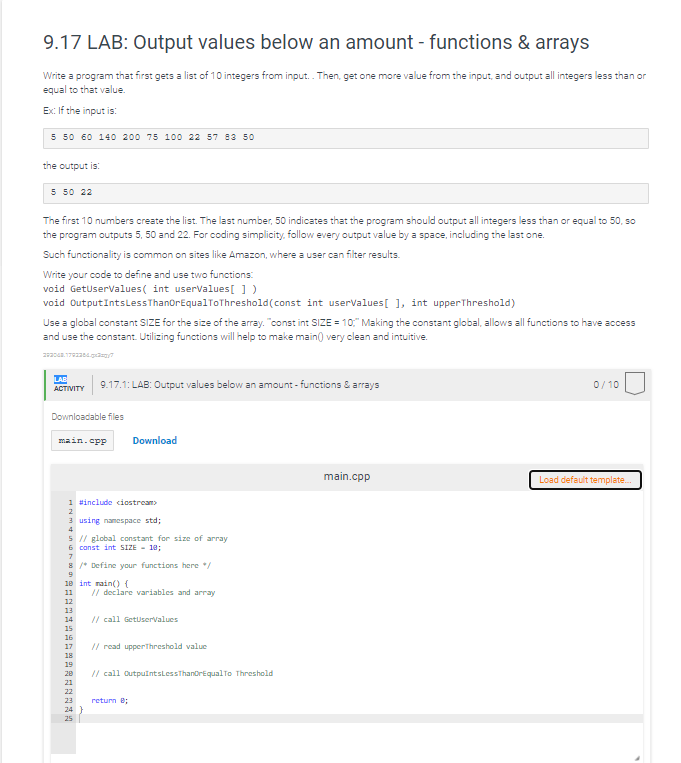Click the const int SIZE = 10; line
Screen dimensions: 681x763
(120, 547)
